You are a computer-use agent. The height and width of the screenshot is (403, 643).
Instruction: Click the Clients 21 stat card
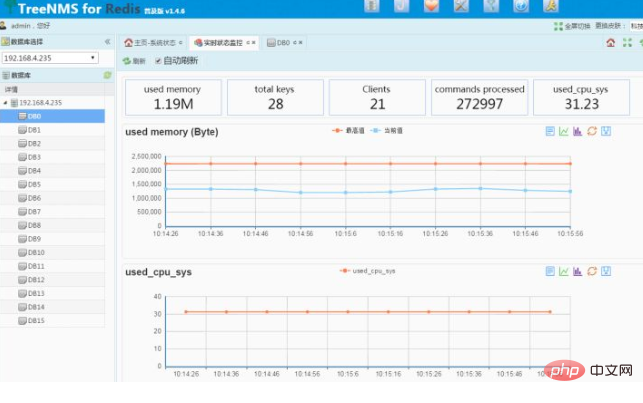[377, 98]
